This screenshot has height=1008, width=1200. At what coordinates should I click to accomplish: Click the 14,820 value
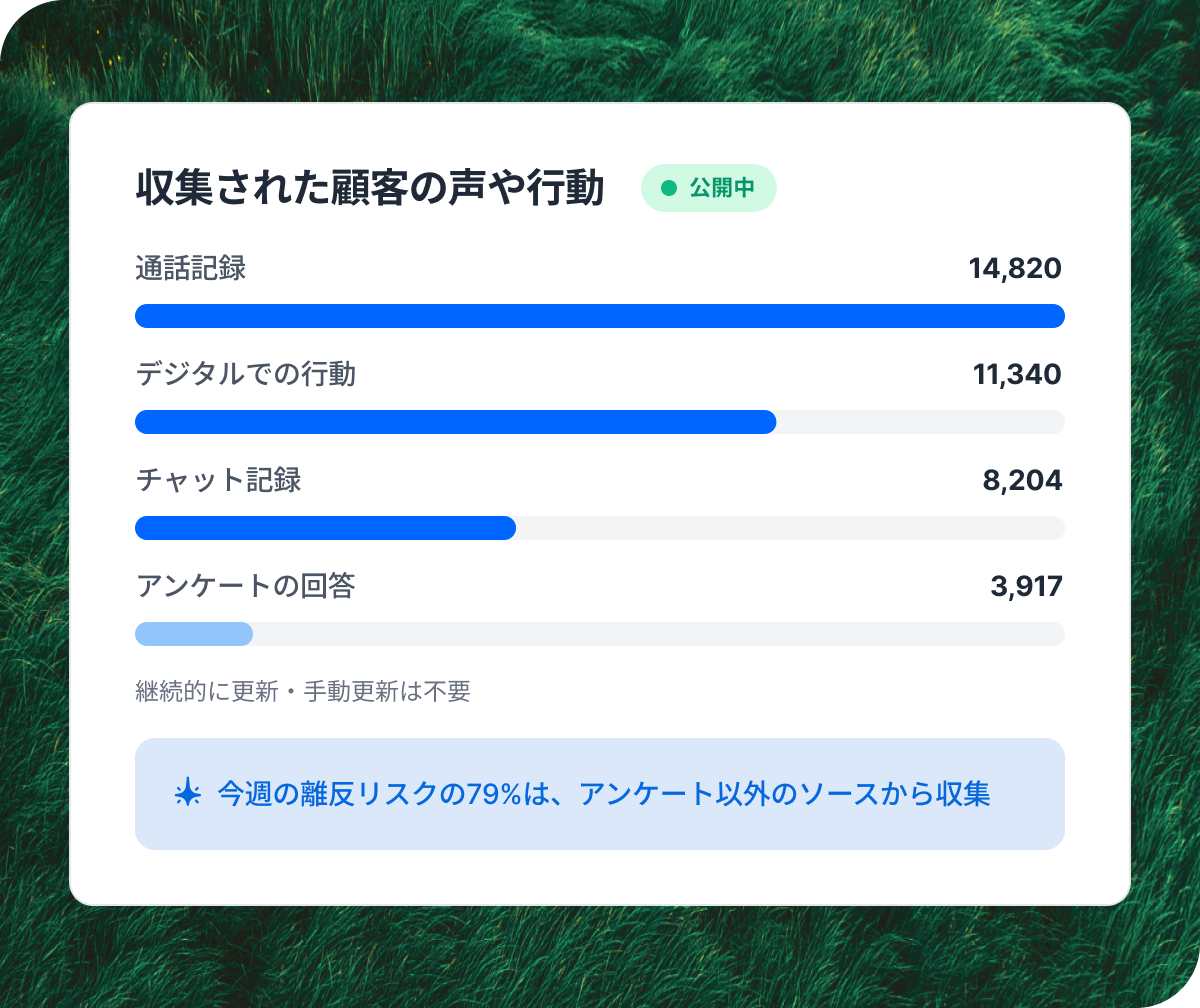point(1015,269)
